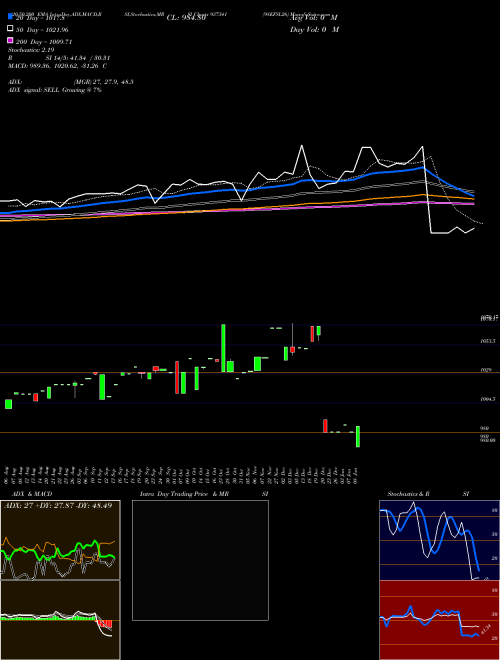Click the 'Stochastics & RSI' panel title
The height and width of the screenshot is (660, 500).
(x=428, y=494)
